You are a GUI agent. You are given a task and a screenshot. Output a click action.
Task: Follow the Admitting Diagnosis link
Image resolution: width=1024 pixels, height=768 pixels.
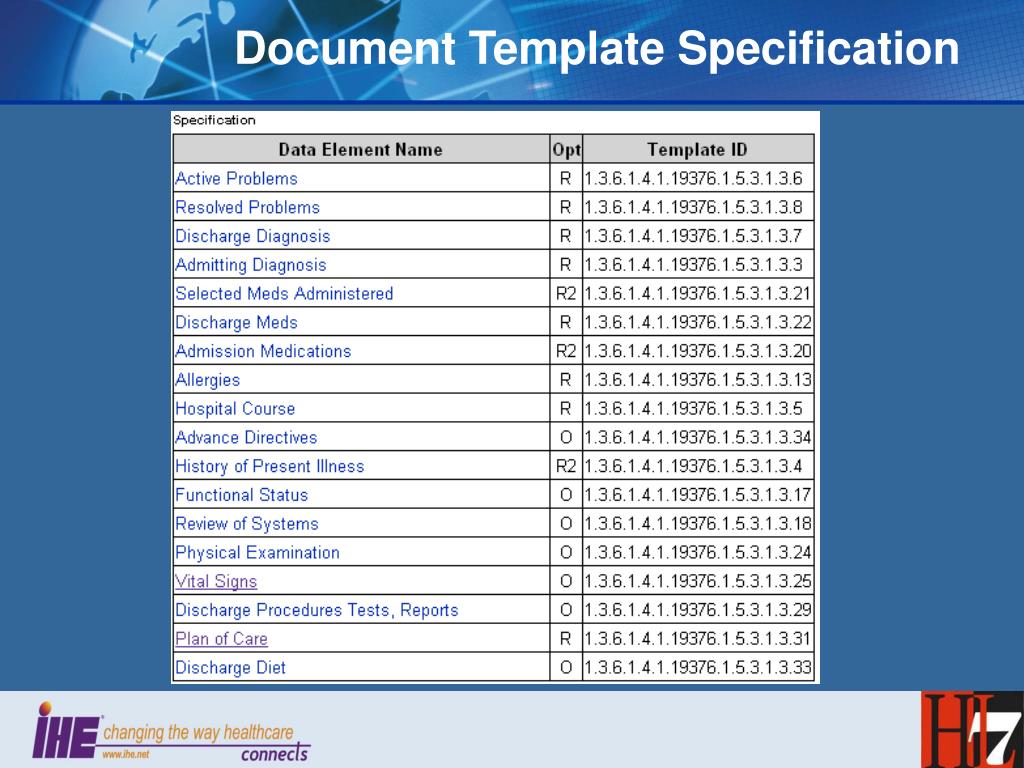pos(250,264)
